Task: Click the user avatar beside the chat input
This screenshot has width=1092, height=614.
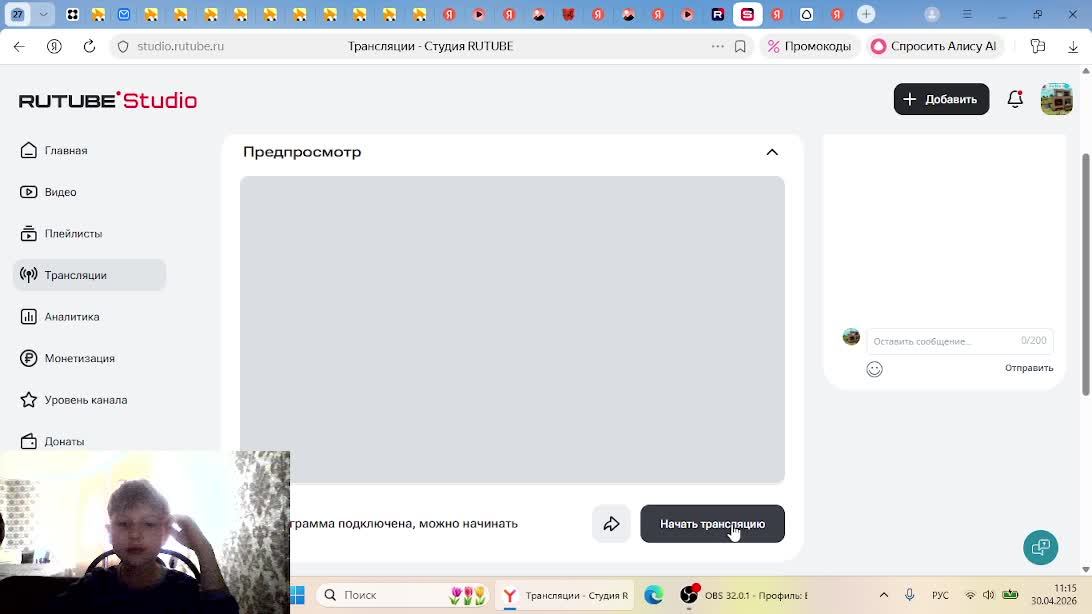Action: click(x=851, y=337)
